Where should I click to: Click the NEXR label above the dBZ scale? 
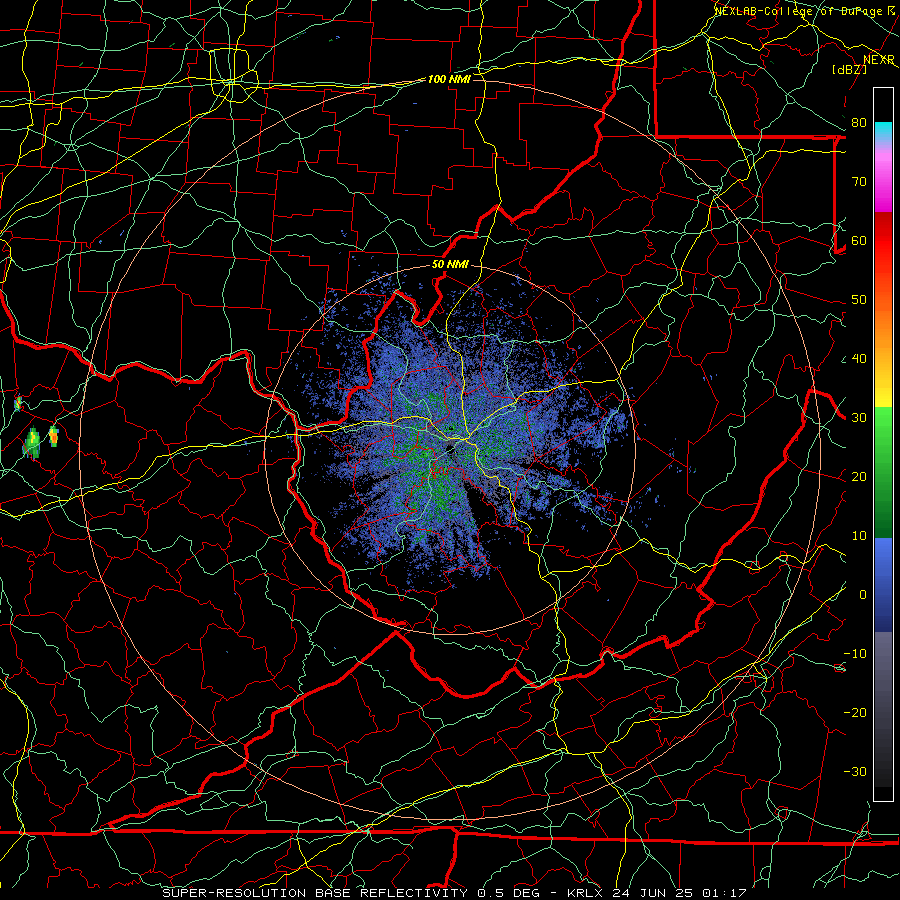pos(878,60)
